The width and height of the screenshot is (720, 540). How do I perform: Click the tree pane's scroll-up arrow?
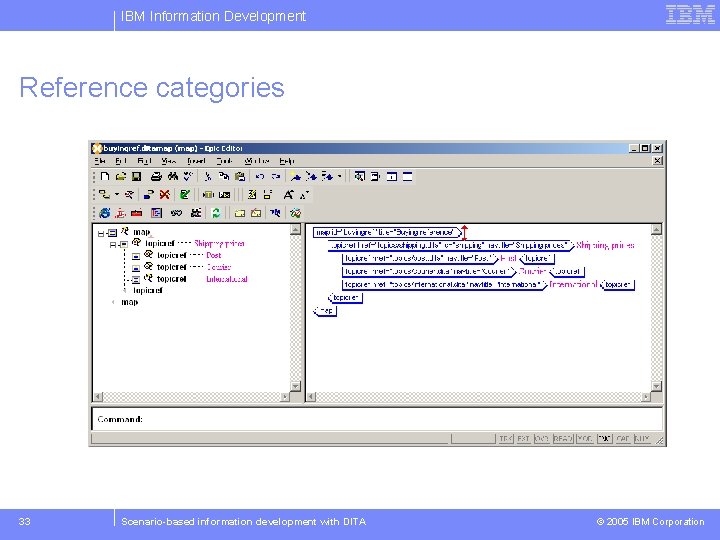(x=296, y=229)
